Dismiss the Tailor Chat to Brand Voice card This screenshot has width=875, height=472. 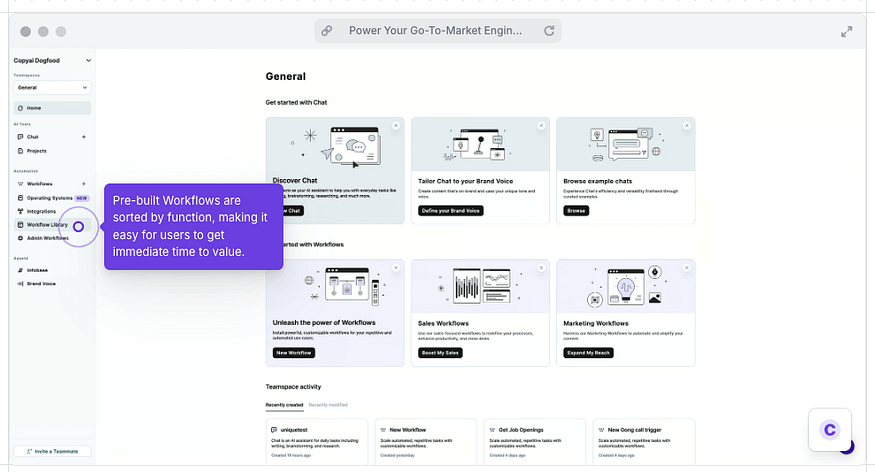541,126
